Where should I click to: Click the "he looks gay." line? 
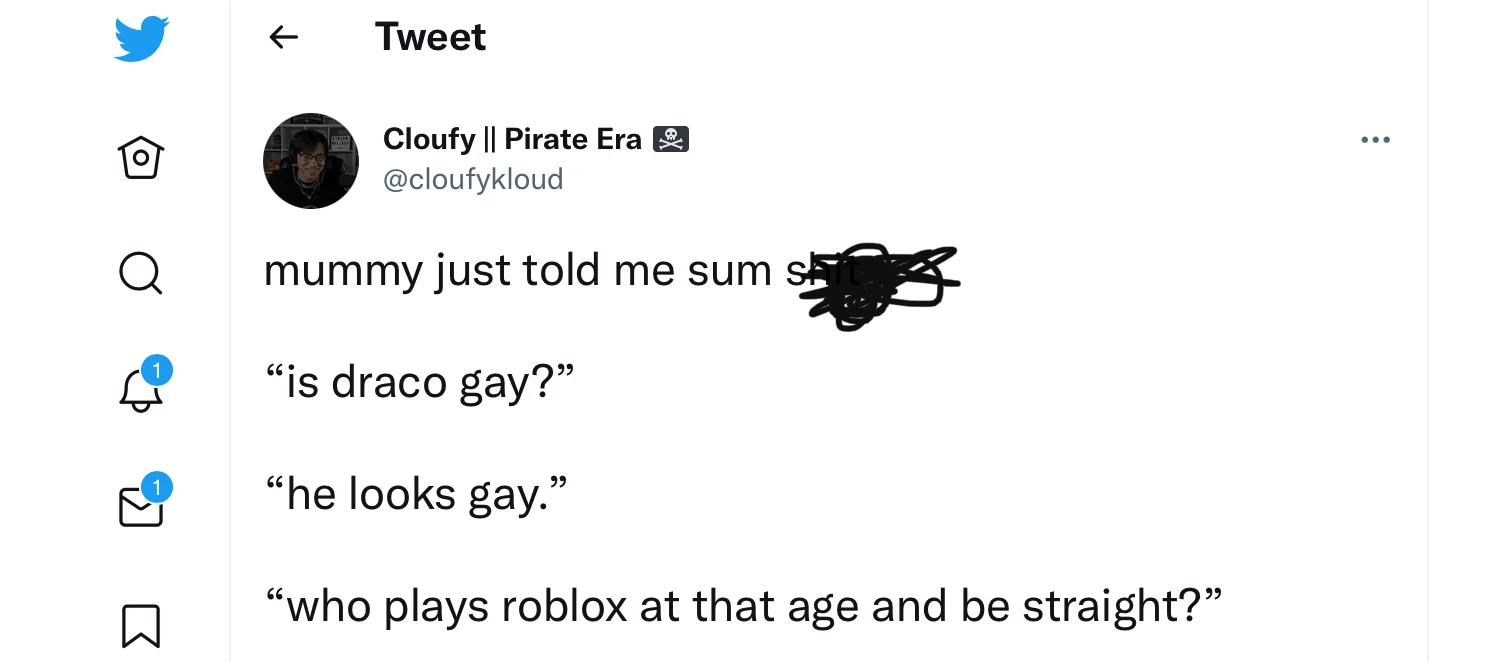[417, 493]
